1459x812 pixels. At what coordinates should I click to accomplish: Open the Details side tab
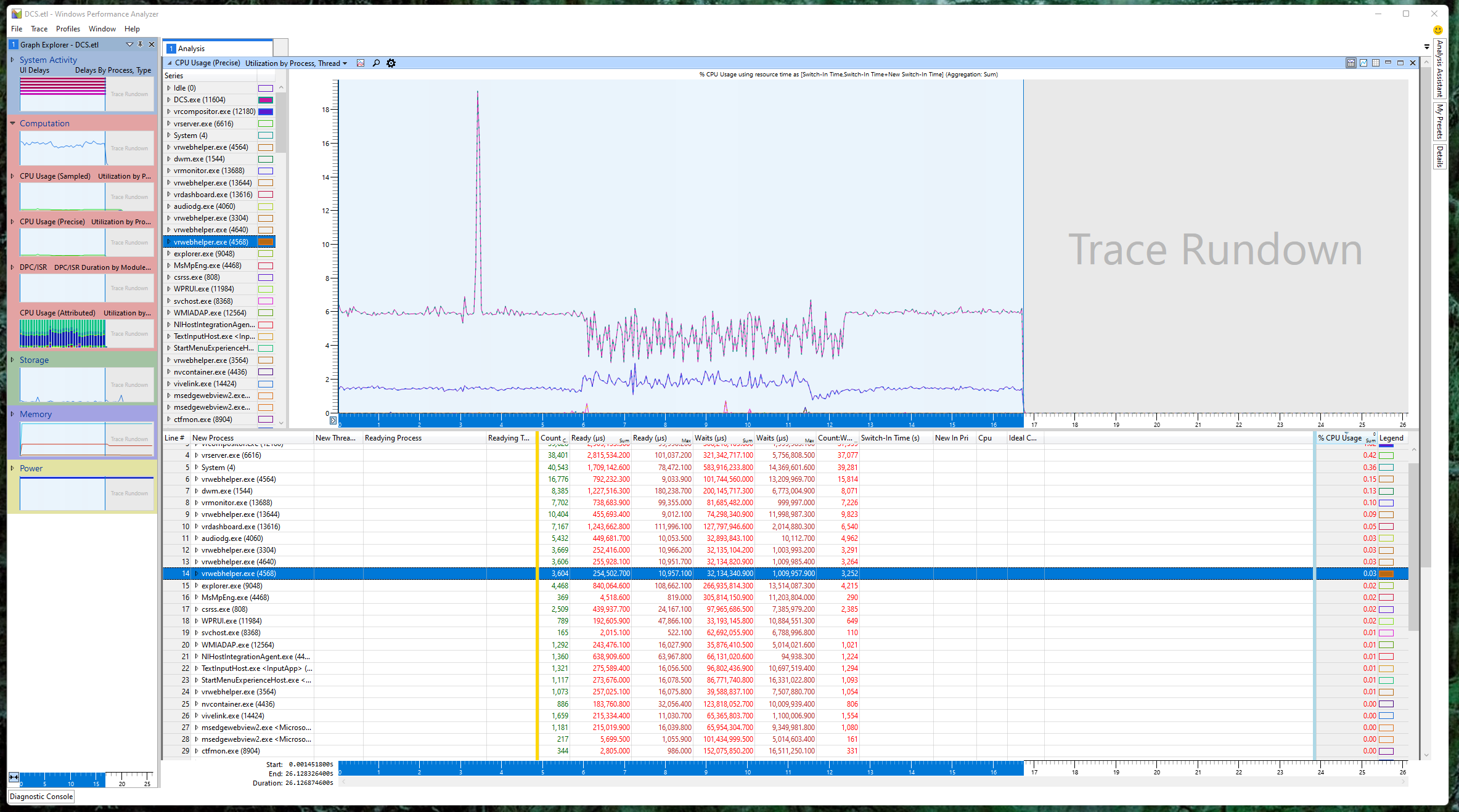pos(1440,156)
